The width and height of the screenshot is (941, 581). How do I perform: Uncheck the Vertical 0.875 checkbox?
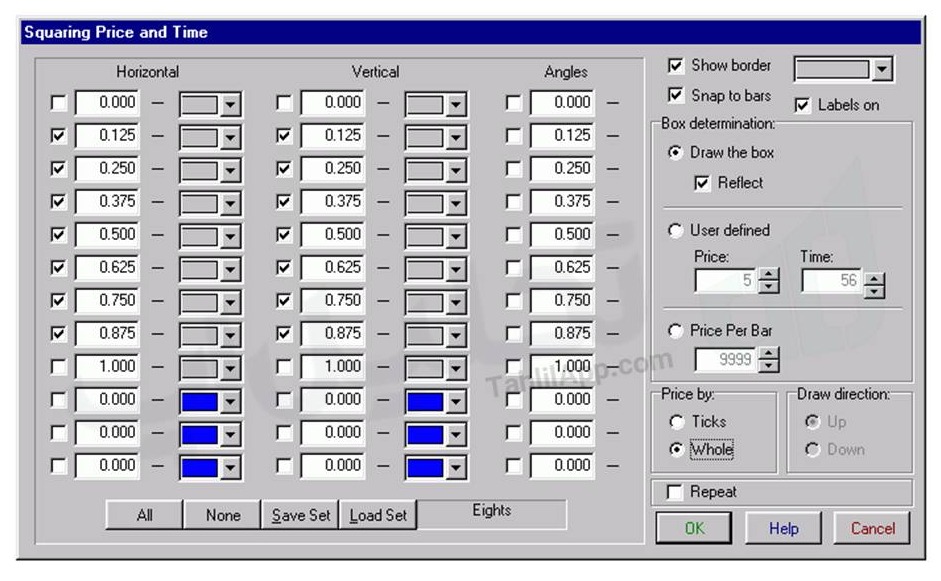click(x=284, y=334)
